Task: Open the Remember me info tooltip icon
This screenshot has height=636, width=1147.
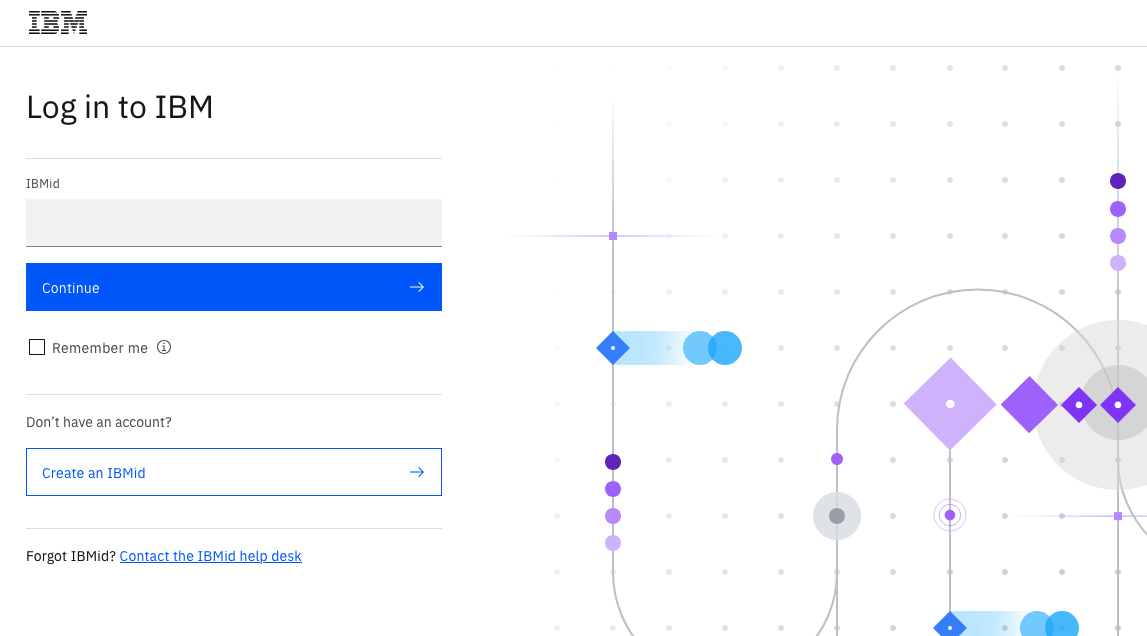Action: pyautogui.click(x=164, y=348)
